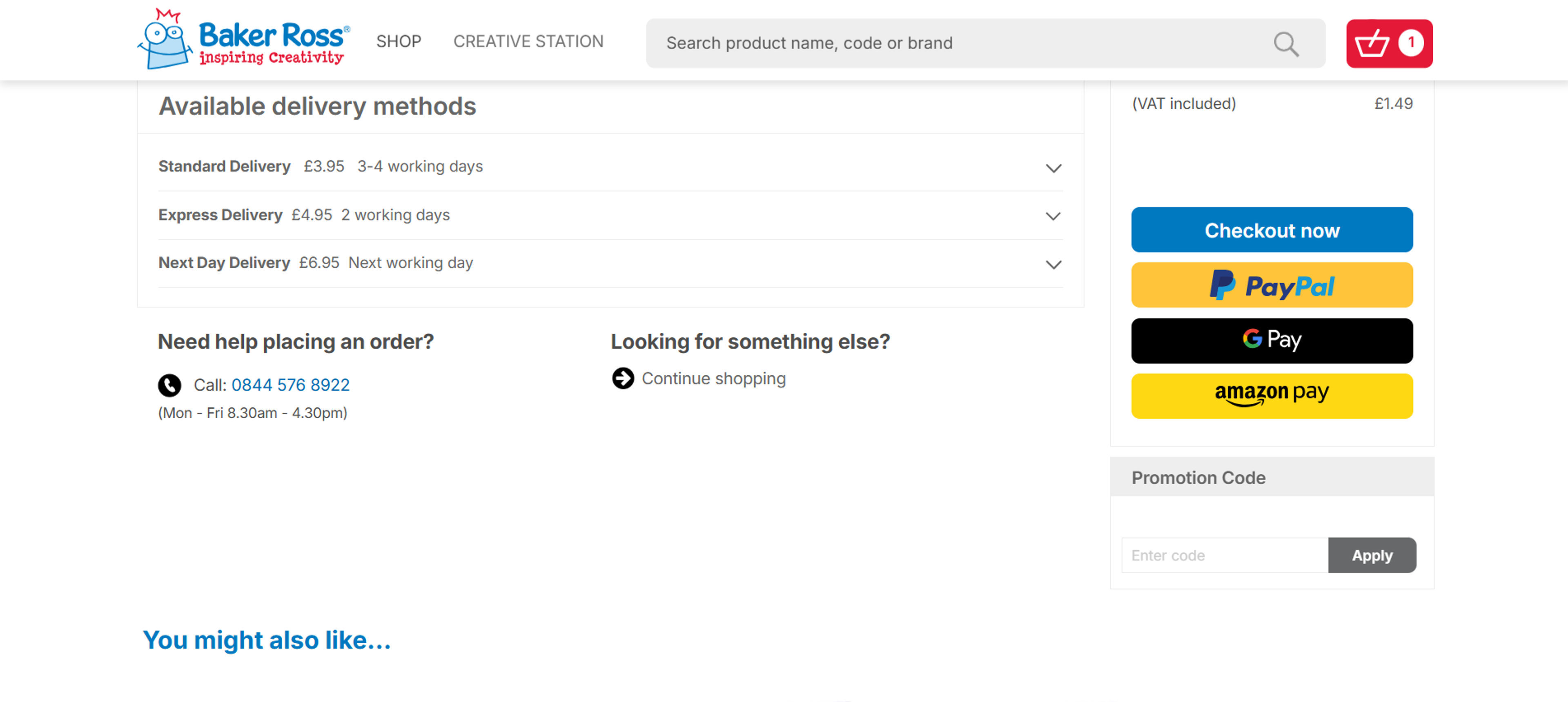This screenshot has width=1568, height=702.
Task: Click the phone icon next to Call
Action: point(170,385)
